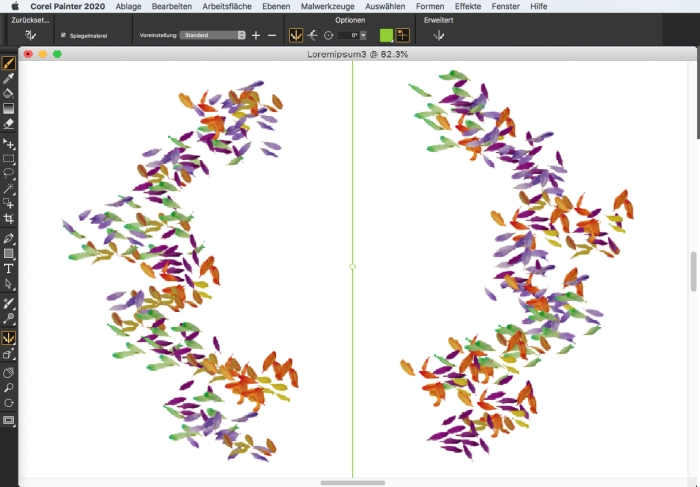Choose the Paint Bucket tool
Image resolution: width=700 pixels, height=487 pixels.
tap(9, 93)
